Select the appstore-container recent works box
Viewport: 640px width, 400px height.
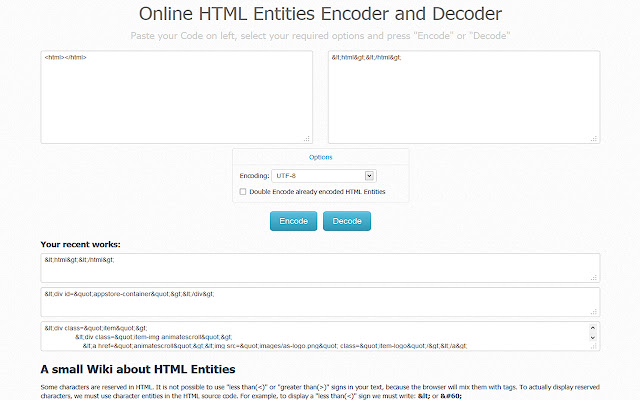(320, 302)
